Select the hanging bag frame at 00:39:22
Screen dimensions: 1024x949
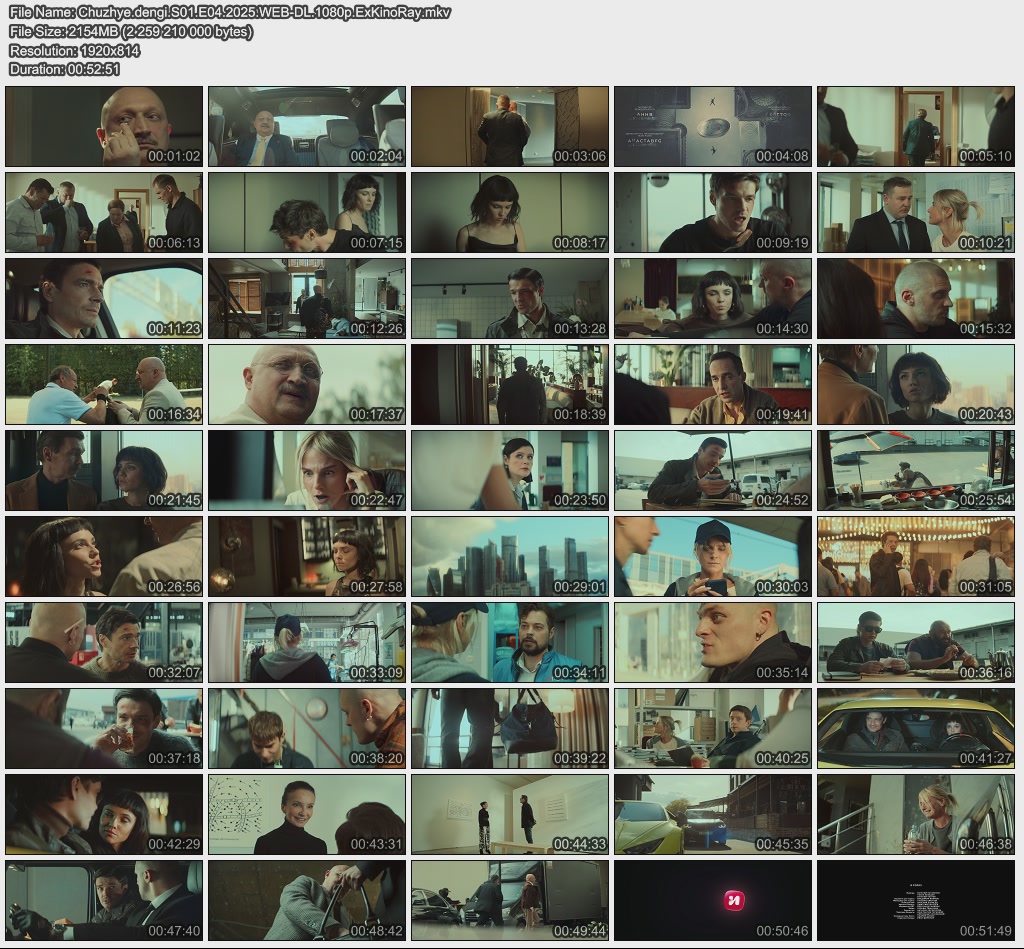tap(510, 728)
